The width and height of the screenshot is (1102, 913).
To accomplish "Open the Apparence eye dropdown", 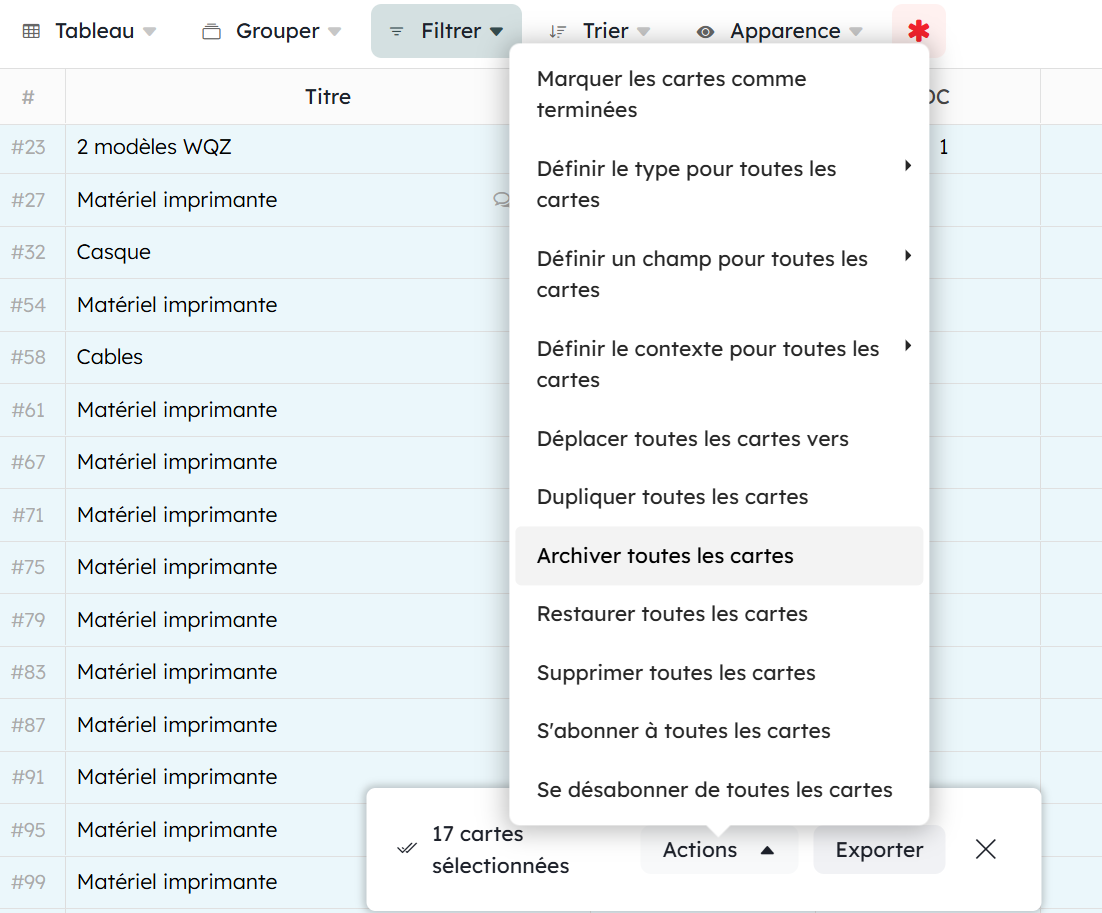I will [x=780, y=31].
